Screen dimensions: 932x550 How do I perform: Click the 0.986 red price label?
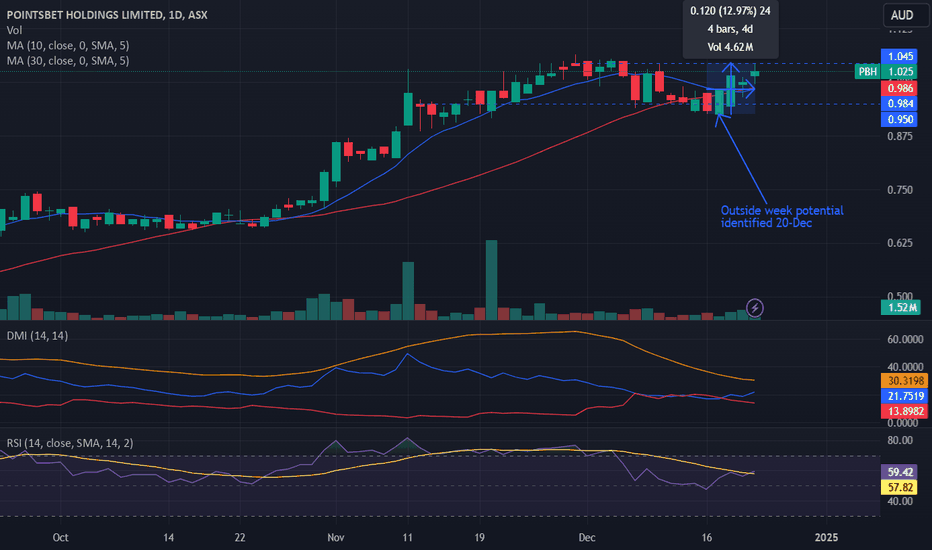tap(900, 89)
